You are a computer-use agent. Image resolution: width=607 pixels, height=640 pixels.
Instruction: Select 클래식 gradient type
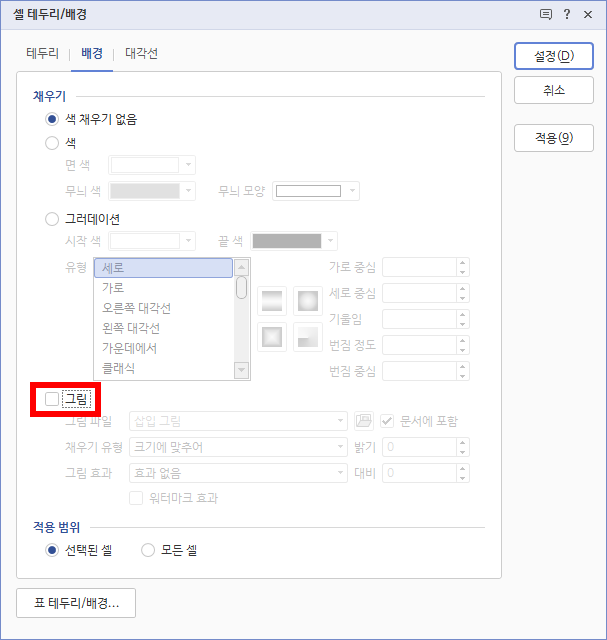(163, 368)
